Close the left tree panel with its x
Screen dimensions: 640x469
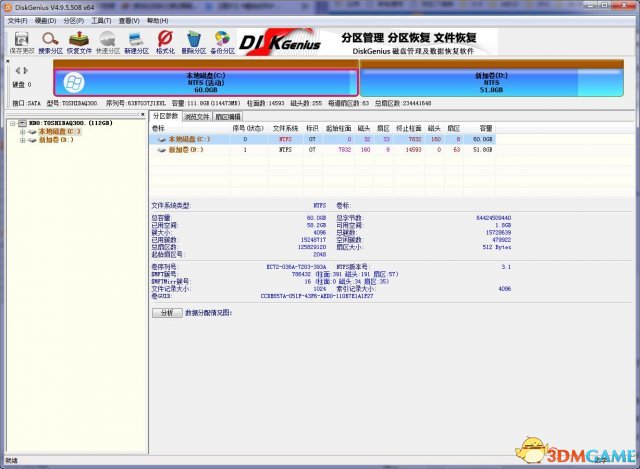[142, 115]
